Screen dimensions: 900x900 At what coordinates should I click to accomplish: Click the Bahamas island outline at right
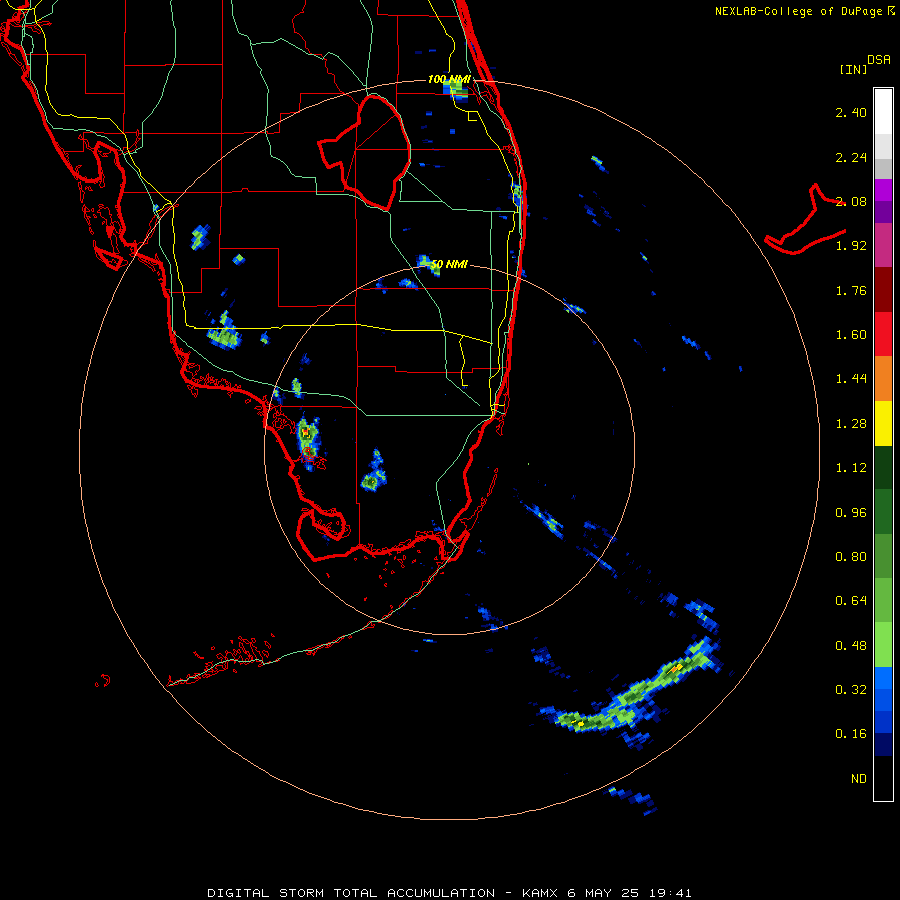[805, 219]
